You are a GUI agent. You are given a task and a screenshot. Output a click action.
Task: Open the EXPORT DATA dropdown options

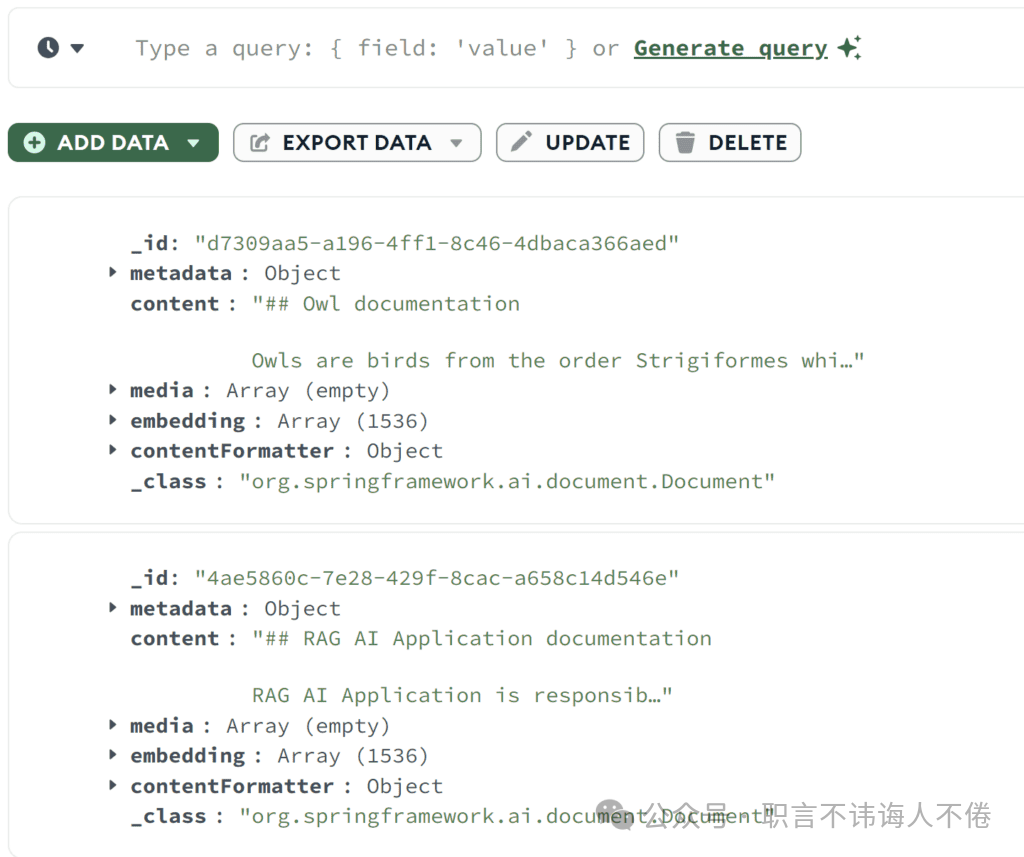(x=458, y=142)
